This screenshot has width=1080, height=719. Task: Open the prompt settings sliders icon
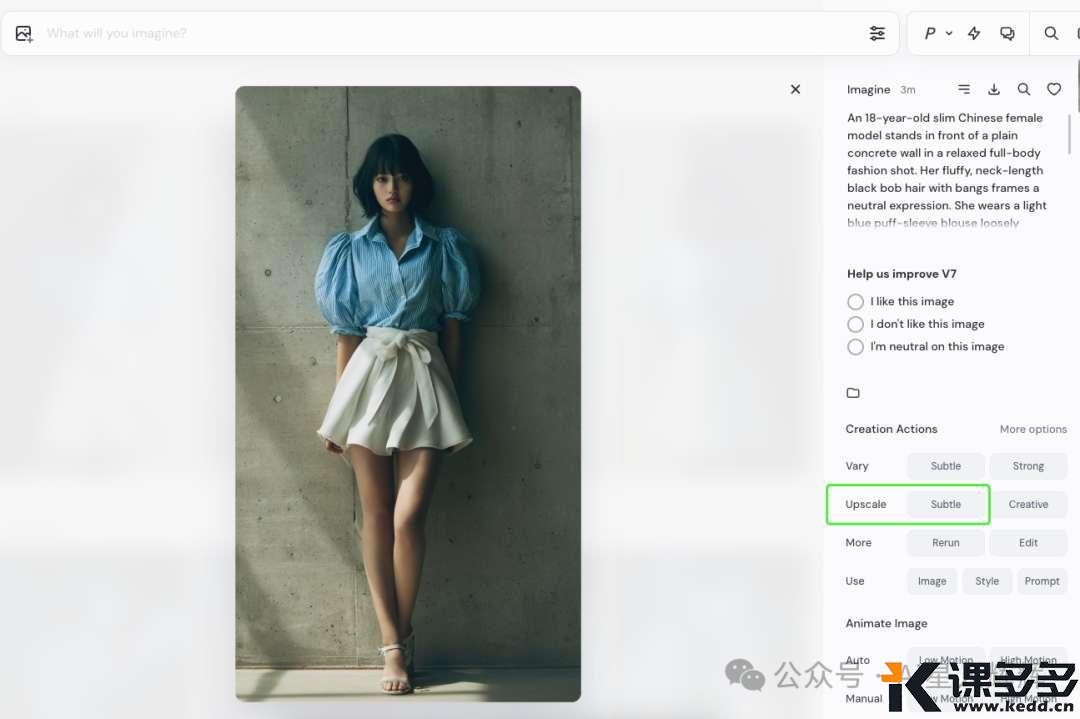(x=877, y=34)
